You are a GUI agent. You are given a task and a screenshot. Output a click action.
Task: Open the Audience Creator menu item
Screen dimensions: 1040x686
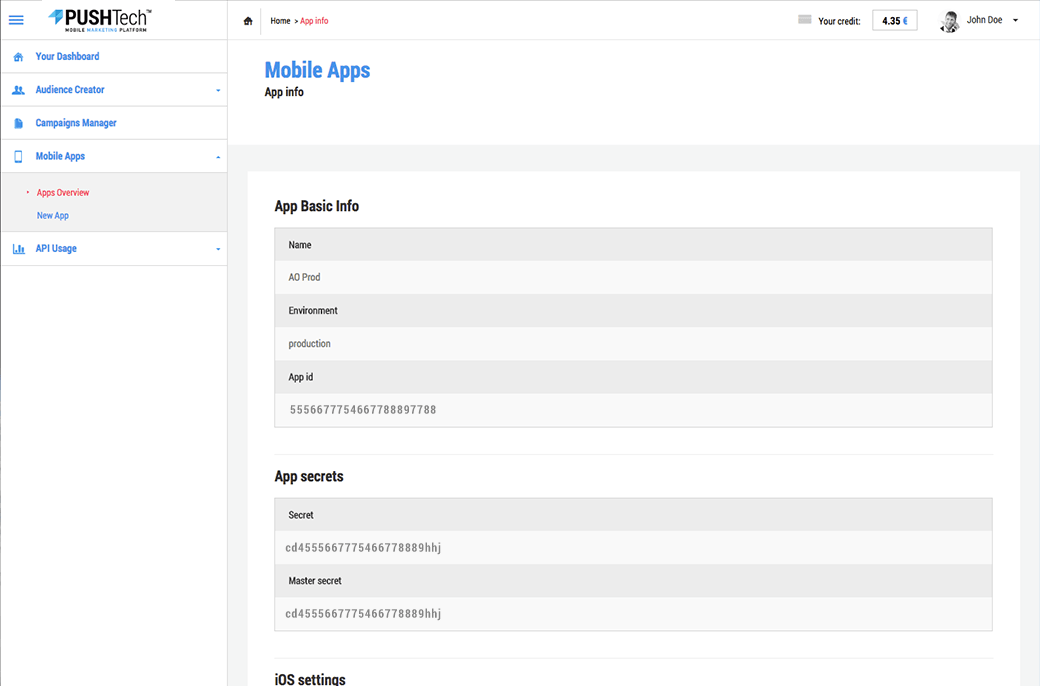click(x=70, y=90)
